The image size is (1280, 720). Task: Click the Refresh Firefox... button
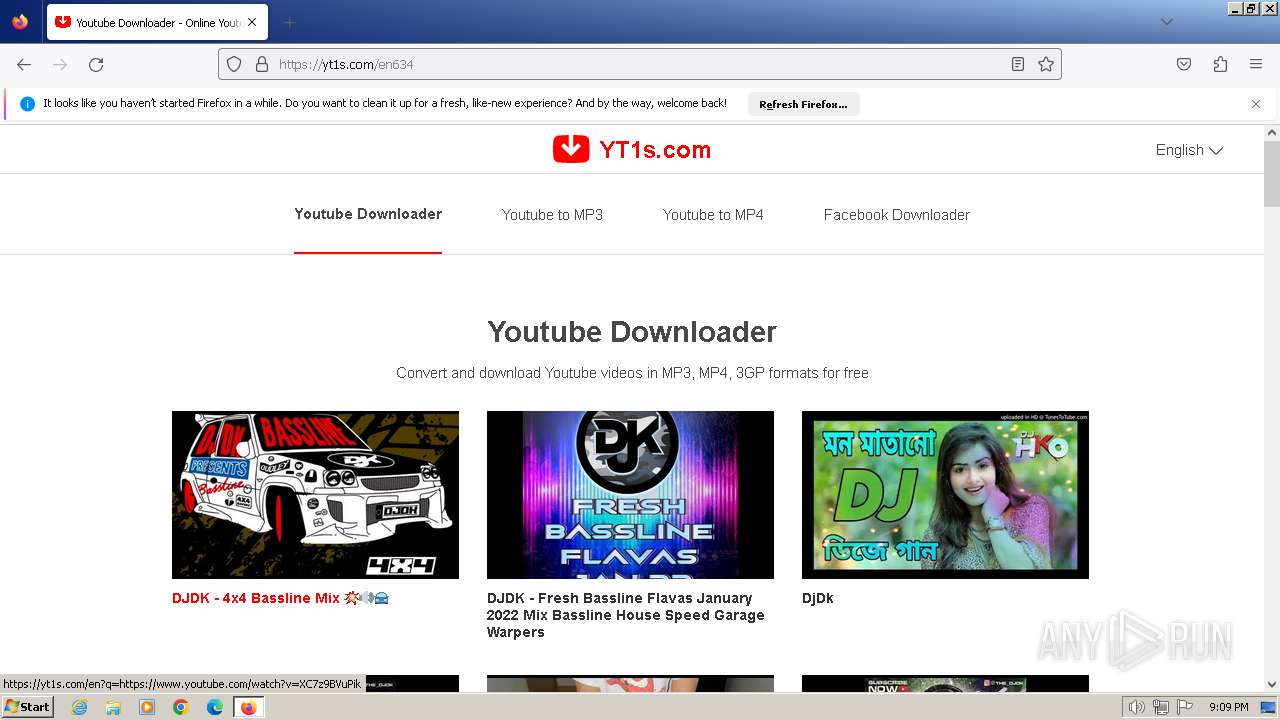803,104
